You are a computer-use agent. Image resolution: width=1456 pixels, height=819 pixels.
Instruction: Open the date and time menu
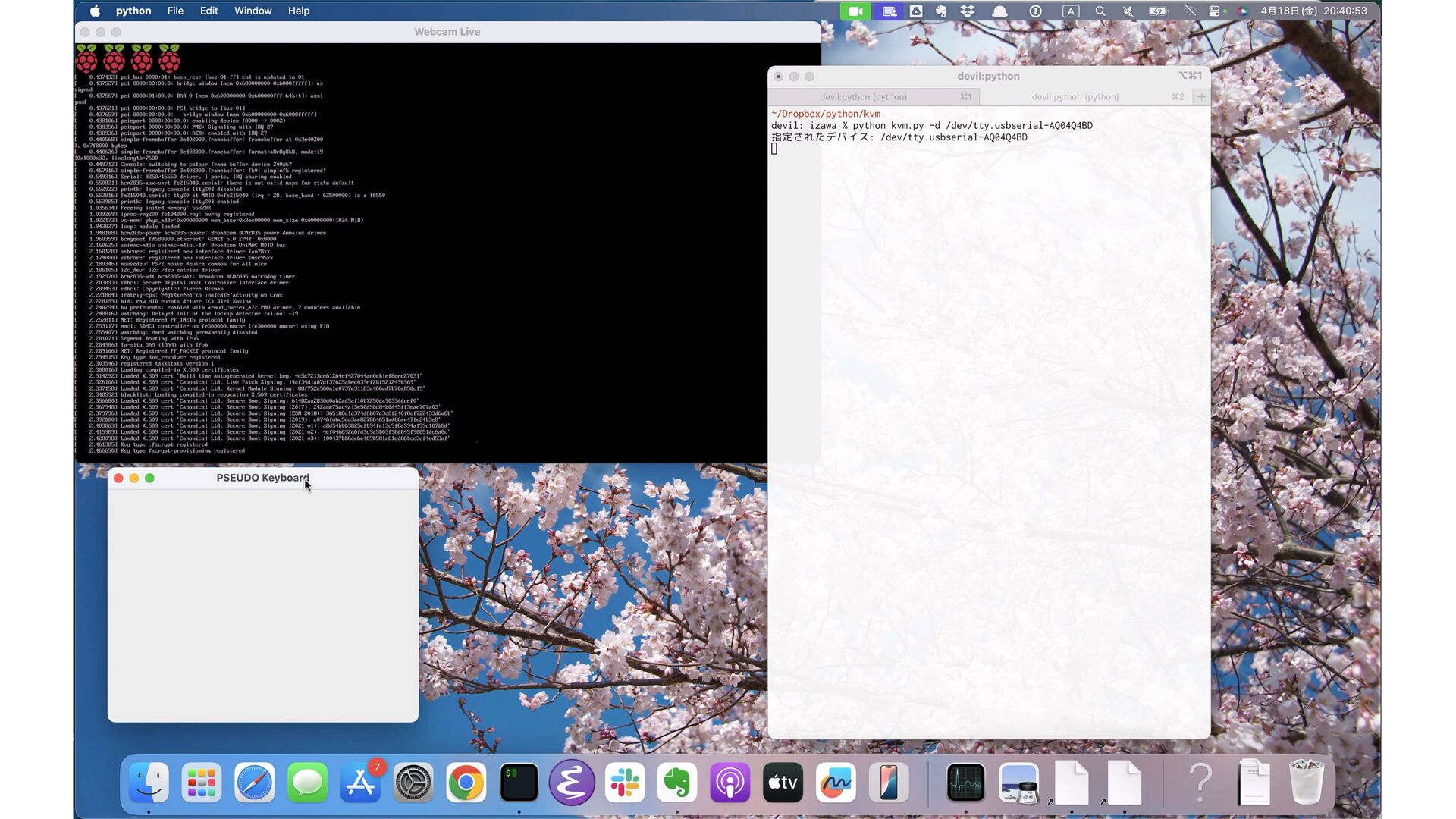(x=1313, y=11)
